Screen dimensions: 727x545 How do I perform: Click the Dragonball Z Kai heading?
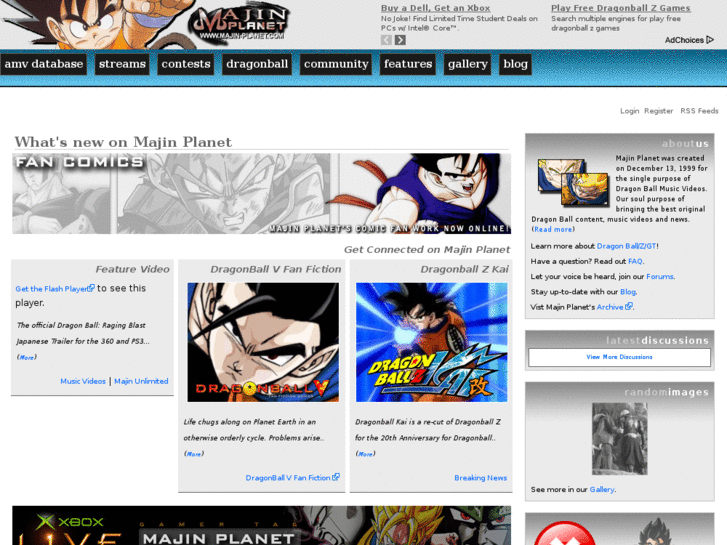(x=465, y=269)
